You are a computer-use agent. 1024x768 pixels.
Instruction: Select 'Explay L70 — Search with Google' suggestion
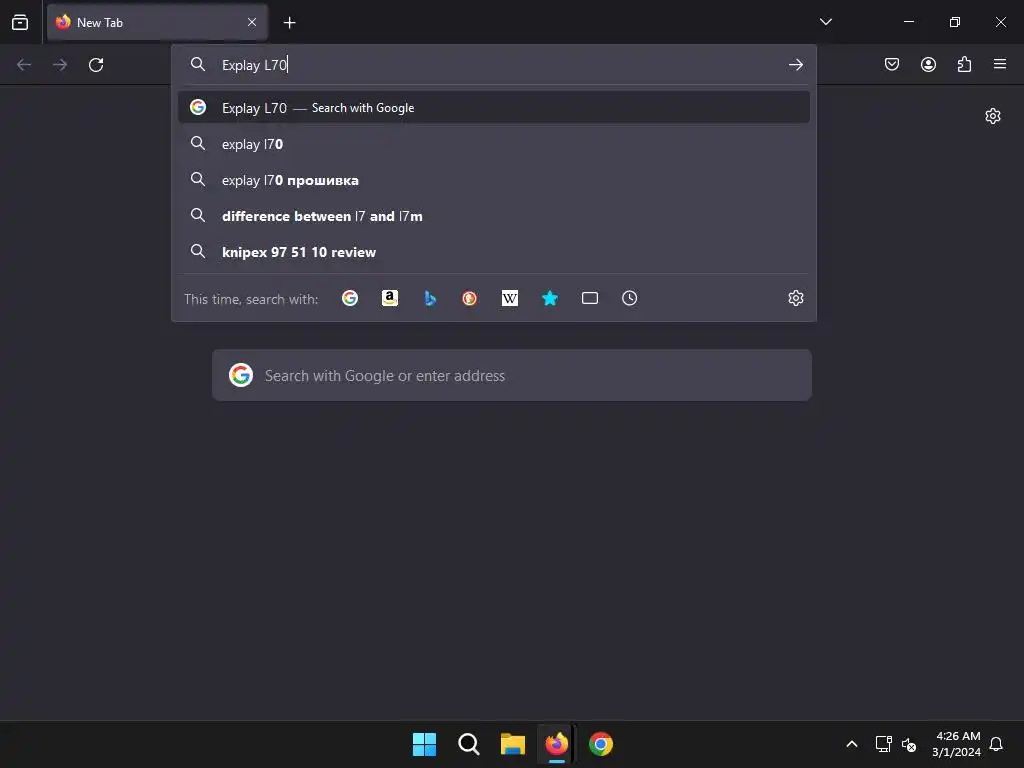point(494,107)
